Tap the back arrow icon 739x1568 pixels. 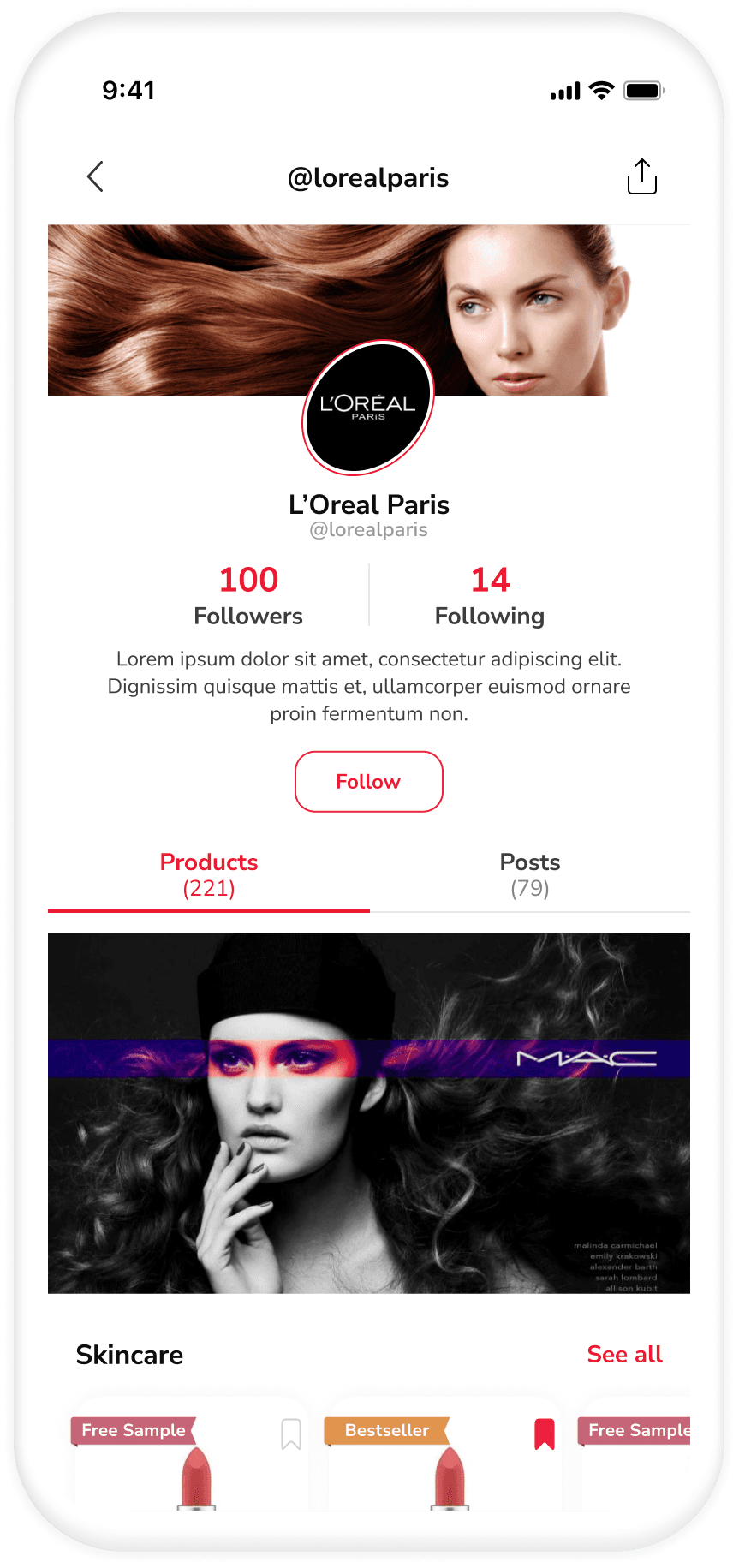pyautogui.click(x=95, y=176)
